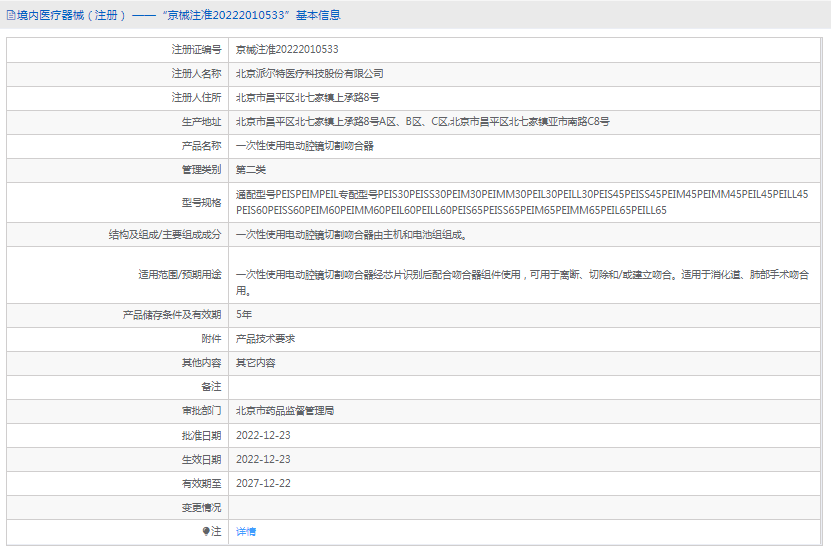Select effective date 2022-12-23 in 生效日期 row
The height and width of the screenshot is (554, 831).
click(x=263, y=459)
